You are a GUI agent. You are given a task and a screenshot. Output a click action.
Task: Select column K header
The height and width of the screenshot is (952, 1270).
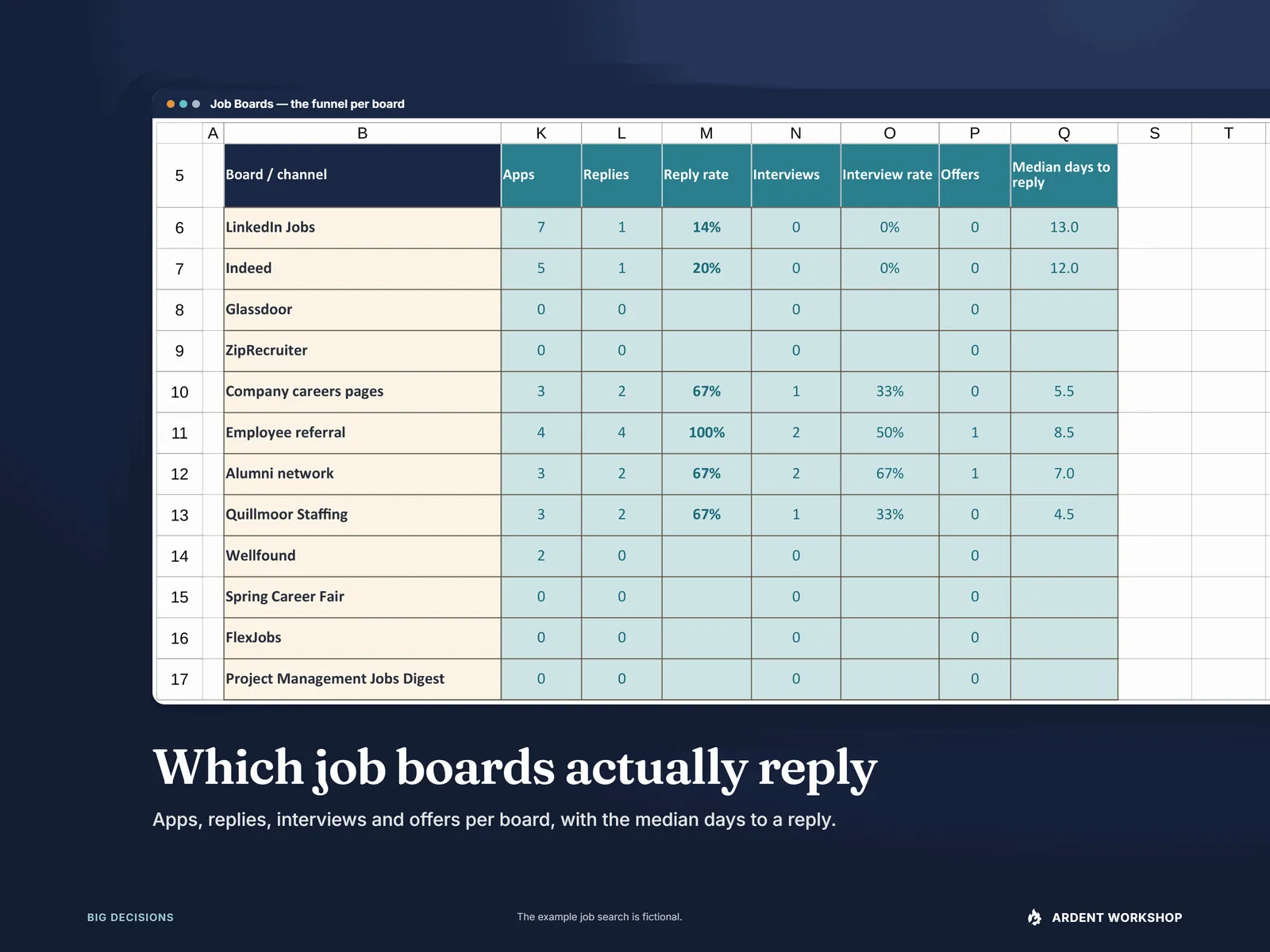541,133
